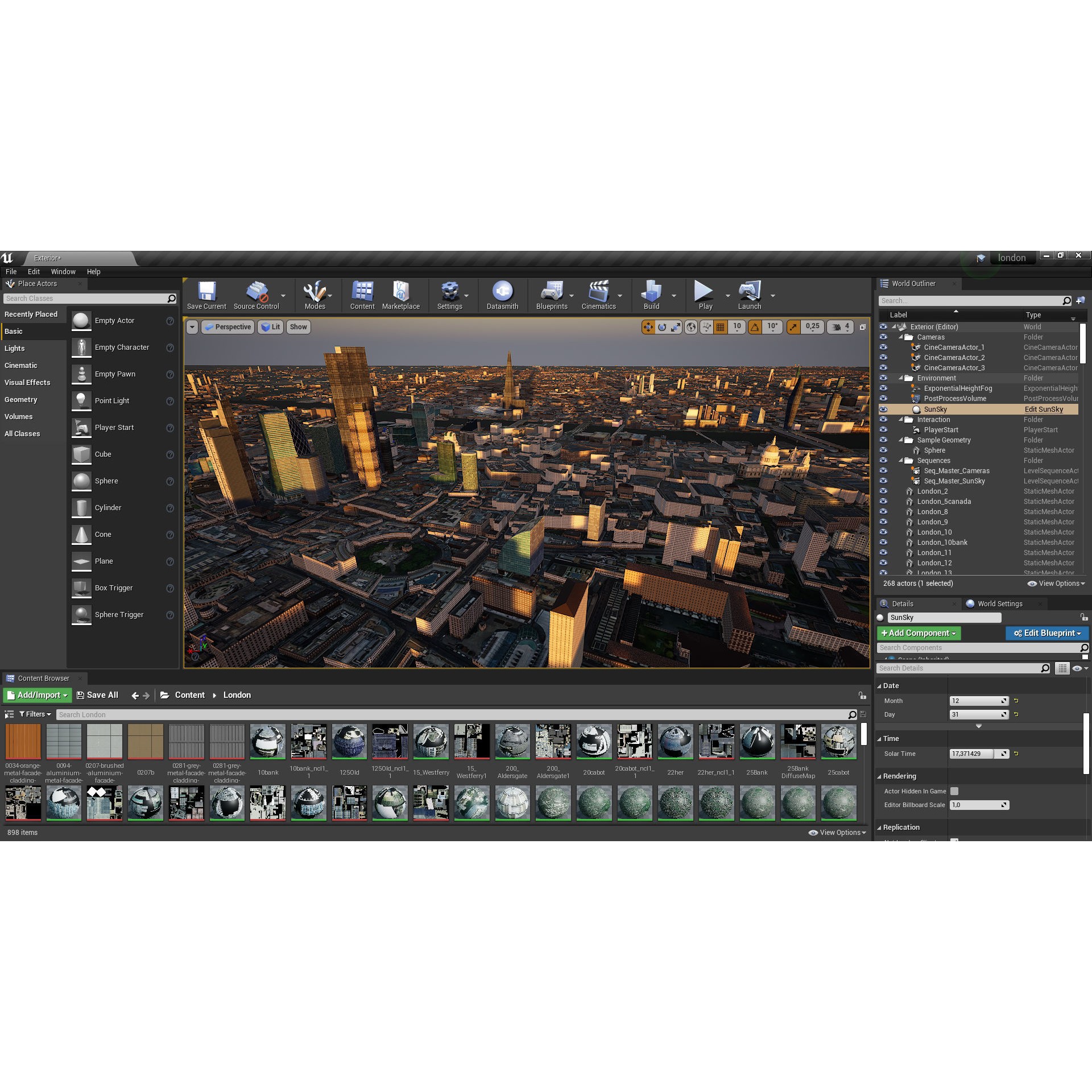Screen dimensions: 1092x1092
Task: Click the Build toolbar icon
Action: pyautogui.click(x=651, y=295)
